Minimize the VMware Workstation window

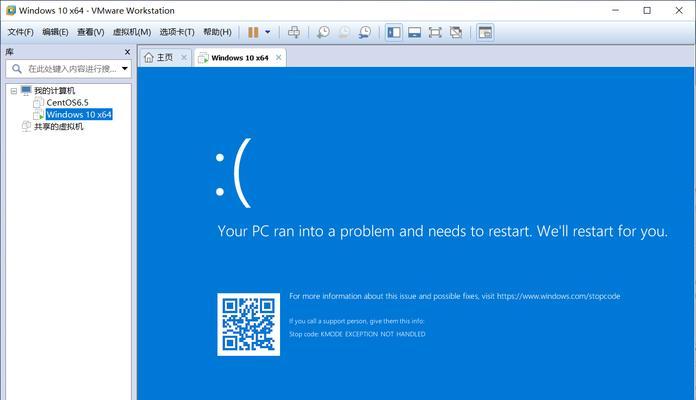[615, 10]
